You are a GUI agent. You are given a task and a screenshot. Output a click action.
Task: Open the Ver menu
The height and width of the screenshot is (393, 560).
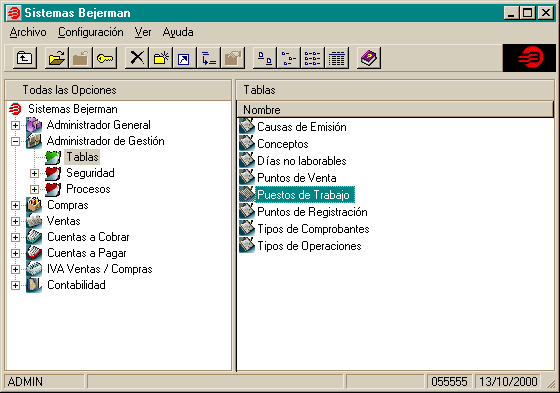point(143,32)
